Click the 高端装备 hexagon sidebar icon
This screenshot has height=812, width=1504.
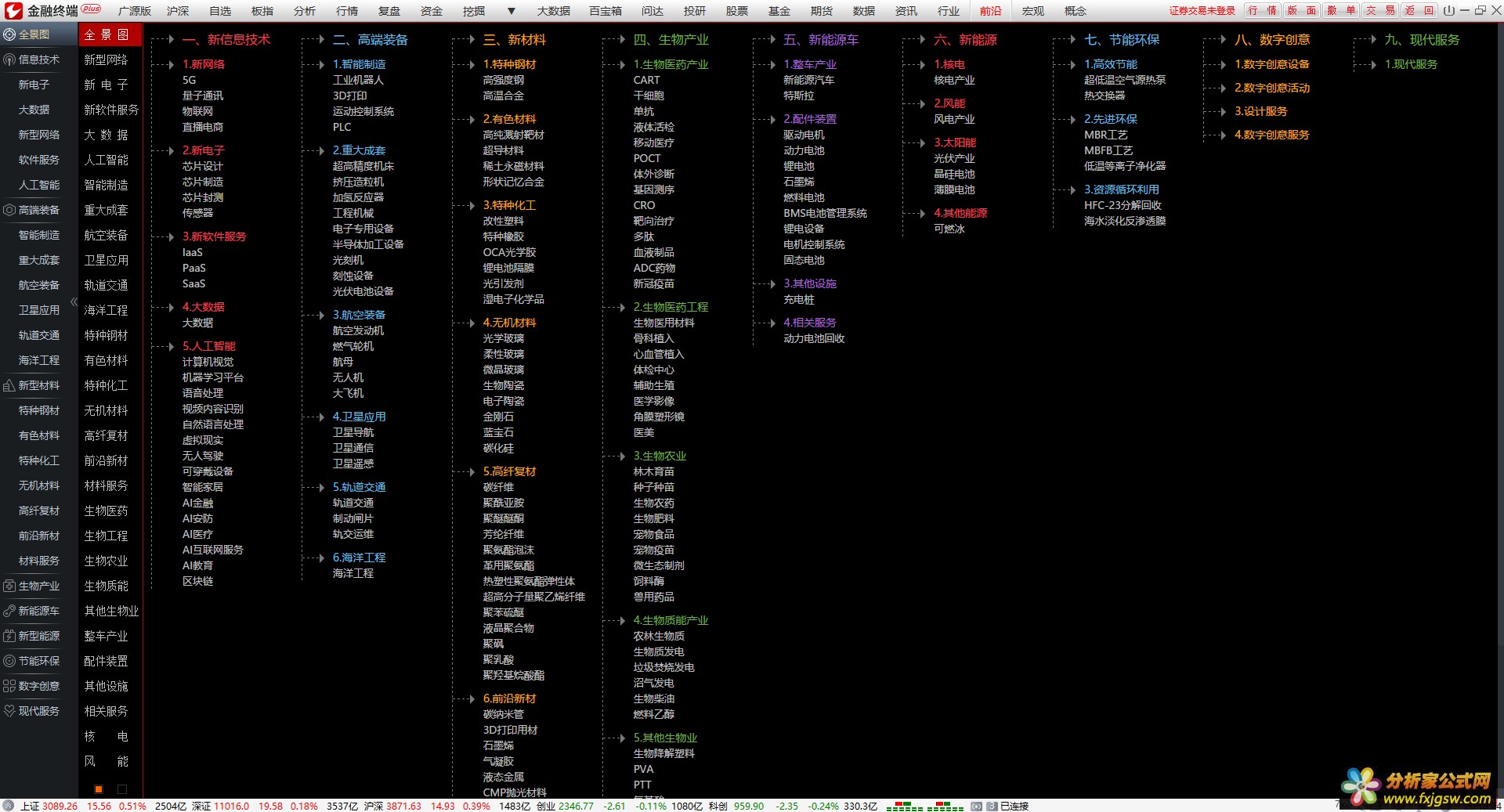point(10,210)
